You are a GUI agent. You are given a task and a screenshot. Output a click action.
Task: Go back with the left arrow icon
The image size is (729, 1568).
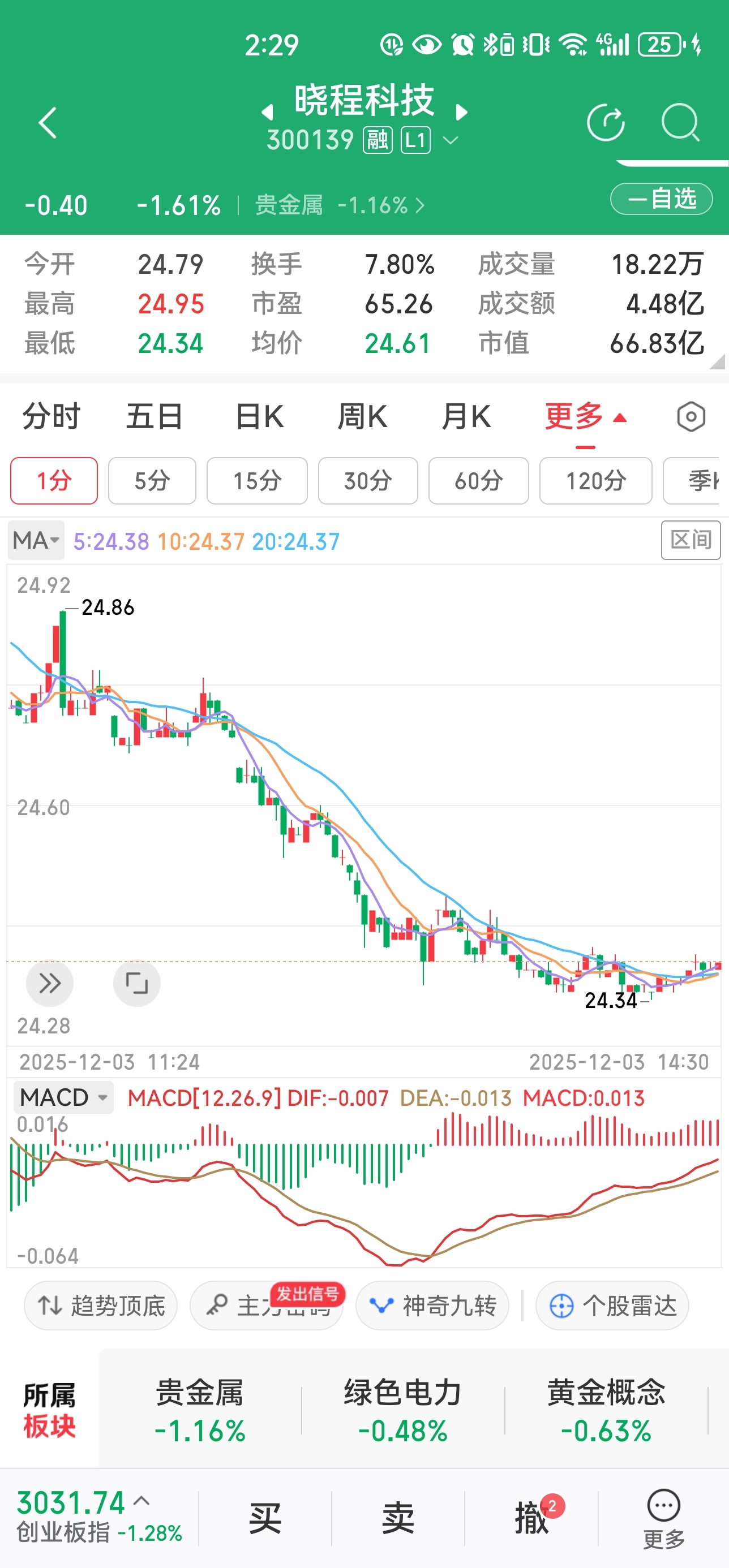48,123
